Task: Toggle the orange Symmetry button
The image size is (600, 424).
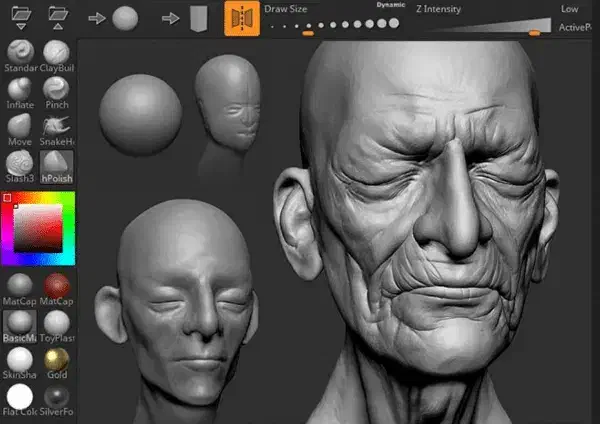Action: pyautogui.click(x=241, y=18)
